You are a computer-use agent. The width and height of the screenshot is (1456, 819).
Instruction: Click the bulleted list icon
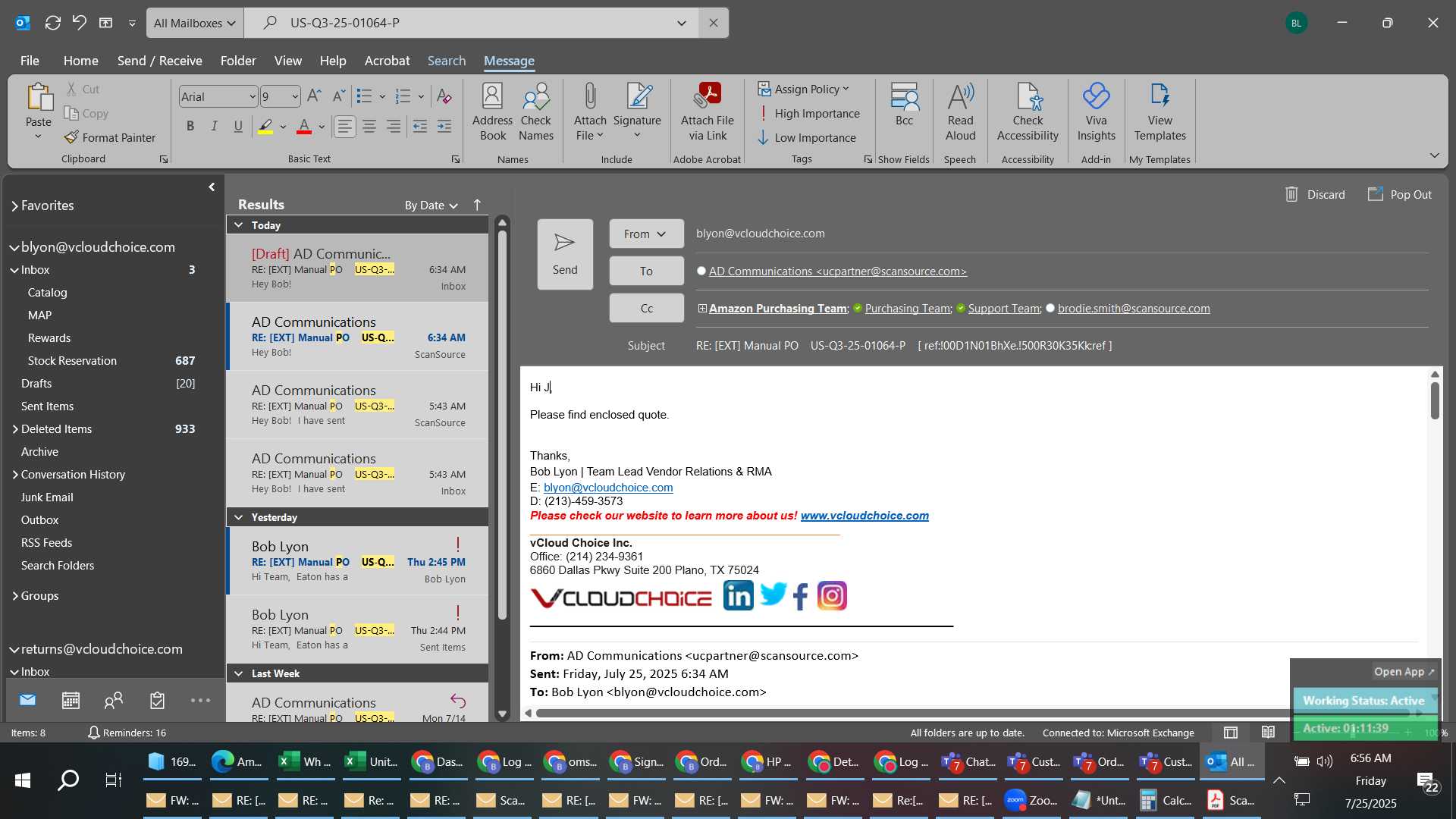tap(365, 96)
